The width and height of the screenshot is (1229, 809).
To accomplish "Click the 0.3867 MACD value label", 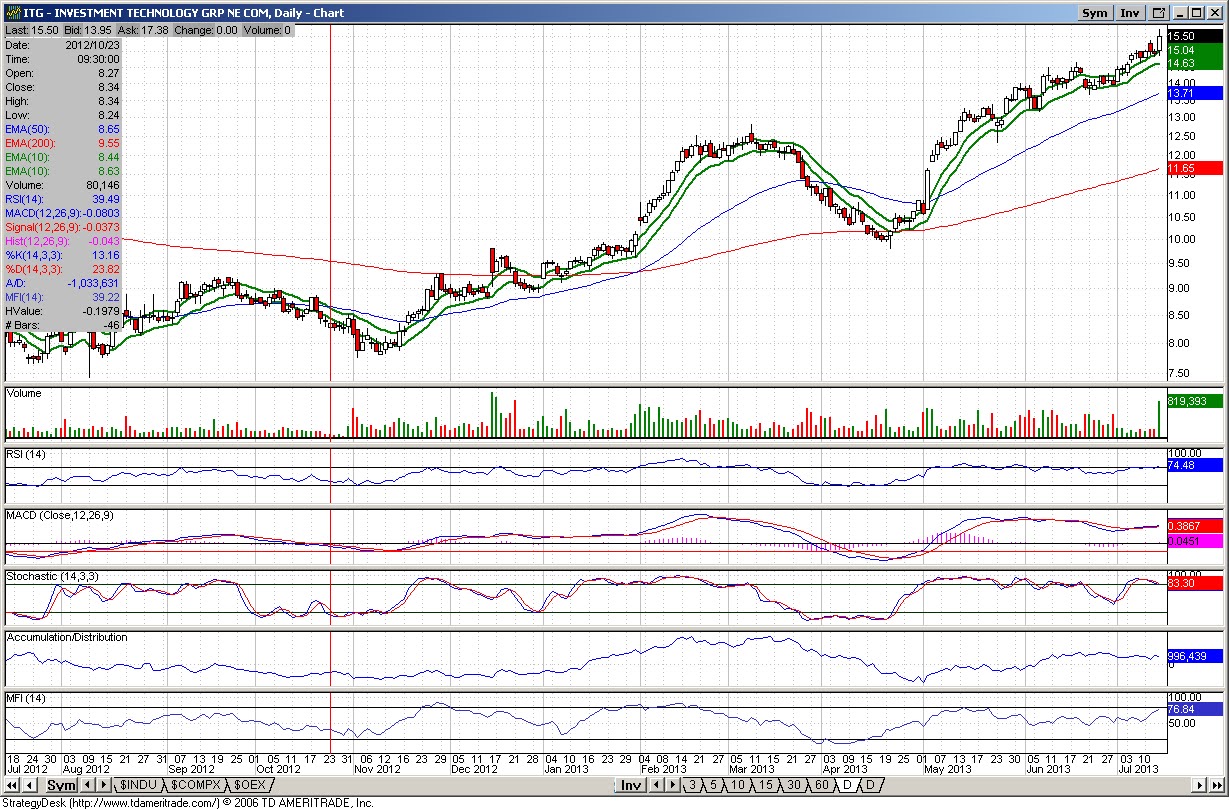I will [1194, 526].
